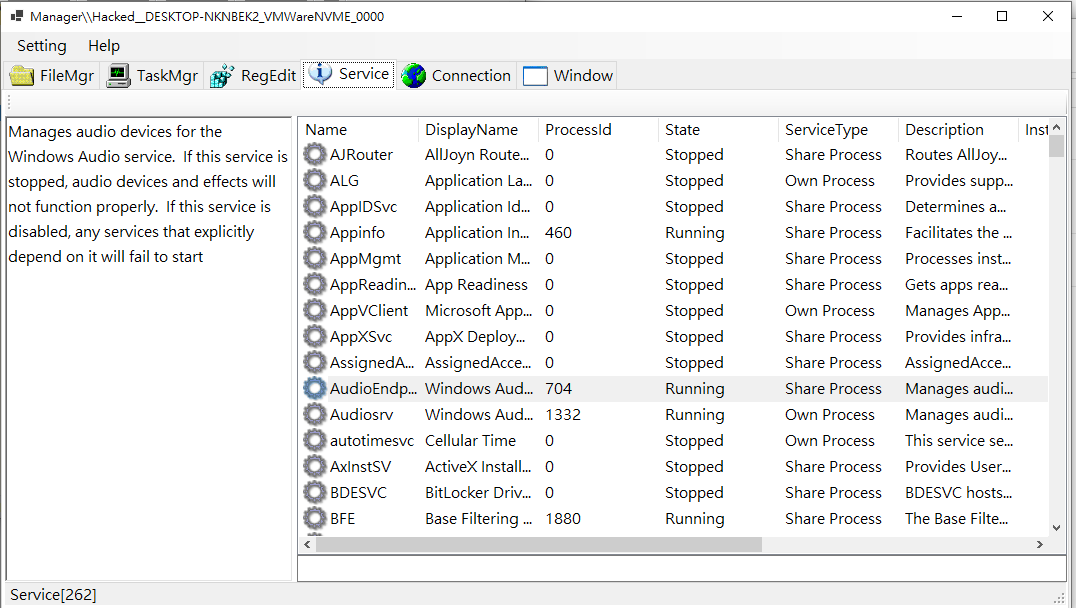
Task: Click the horizontal scroll left arrow
Action: 307,544
